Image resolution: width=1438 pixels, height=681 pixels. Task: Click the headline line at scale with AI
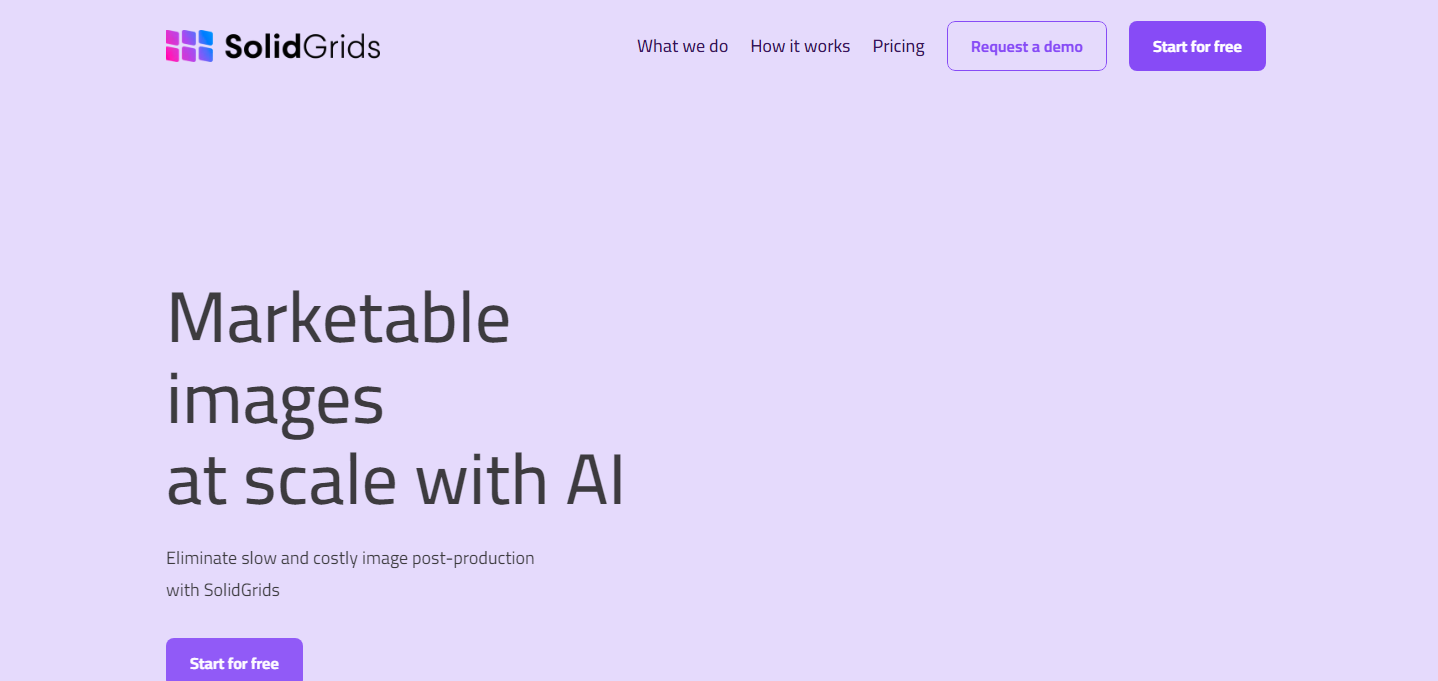pos(395,481)
